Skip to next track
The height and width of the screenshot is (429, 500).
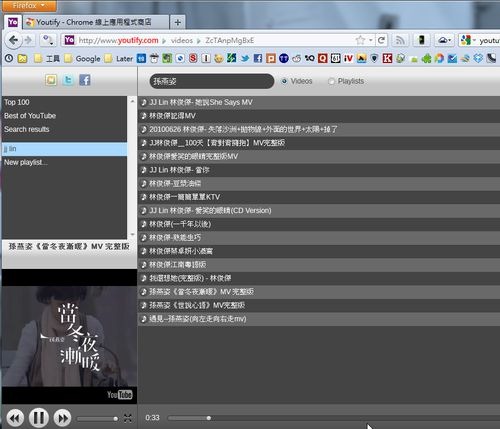point(63,418)
